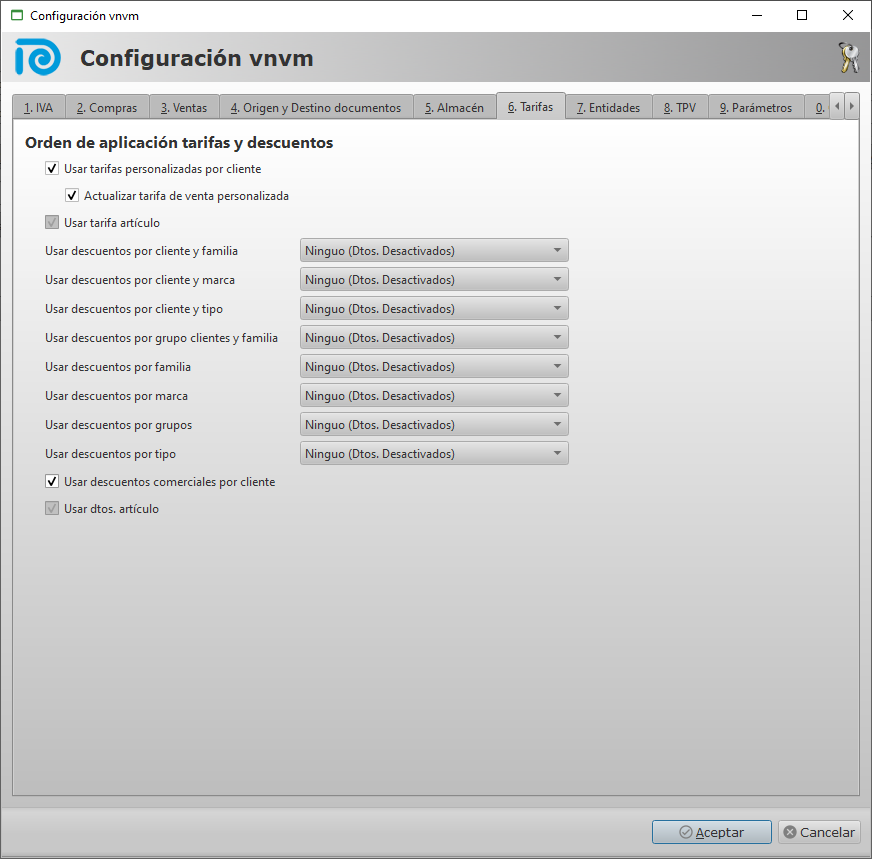Go to '4. Origen y Destino documentos' tab
The image size is (872, 859).
(x=316, y=108)
